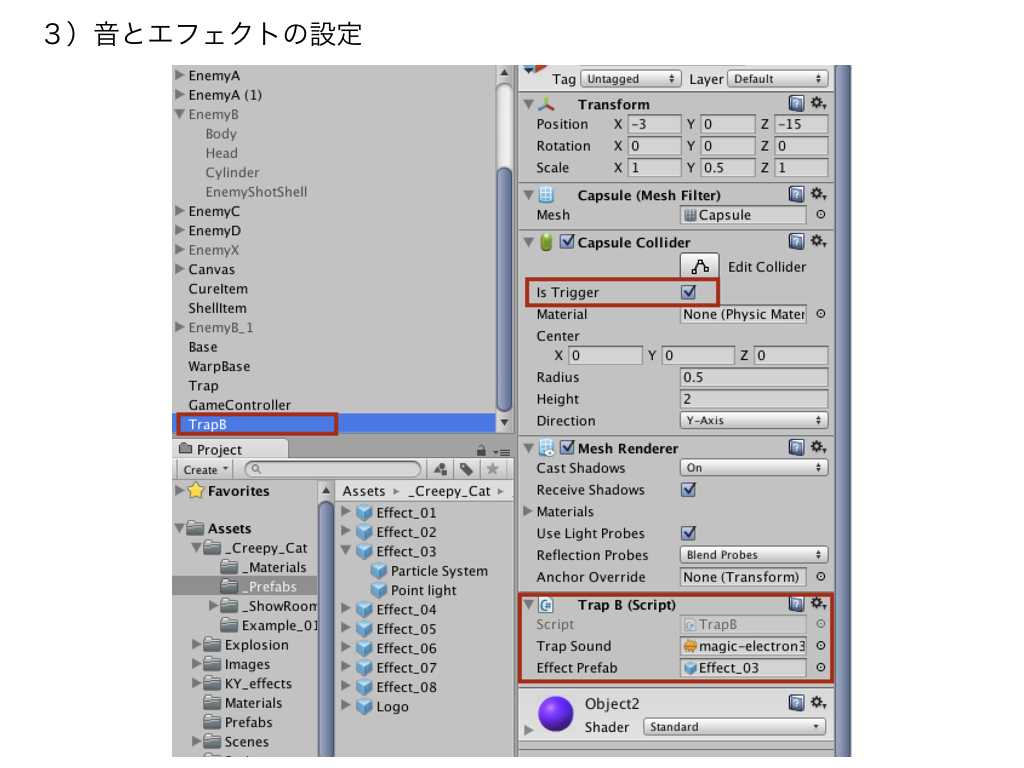Toggle Project panel lock icon

(x=481, y=451)
